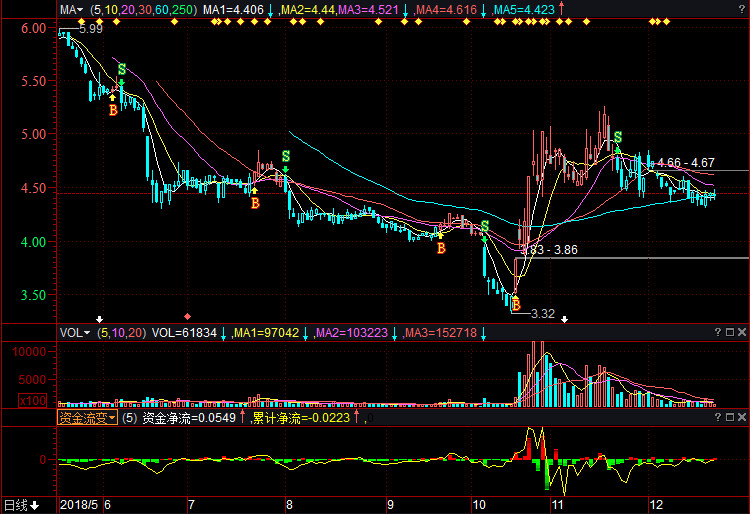Open the 资金流变 indicator selector
This screenshot has height=514, width=750.
tap(87, 418)
